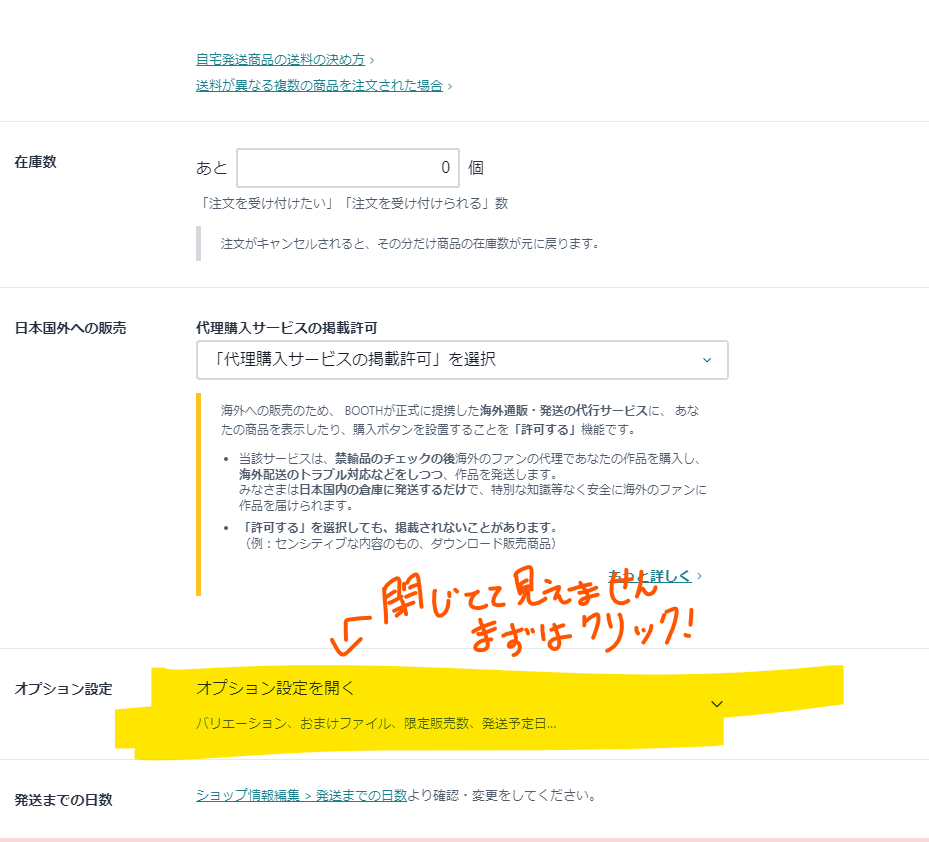Expand オプション設定を開く section
The image size is (929, 842).
pyautogui.click(x=459, y=705)
